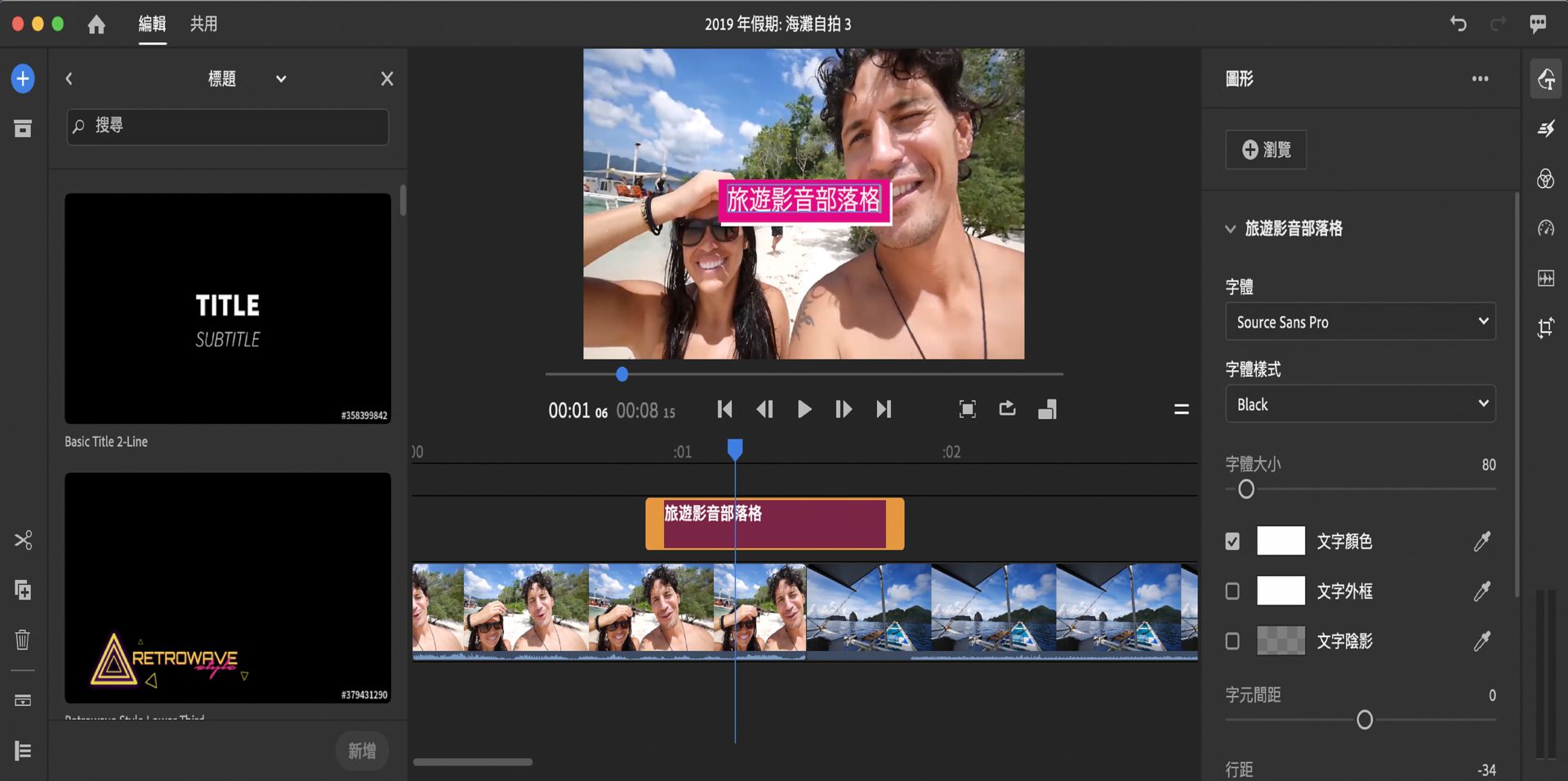Open the Color panel icon
1568x781 pixels.
pyautogui.click(x=1546, y=178)
